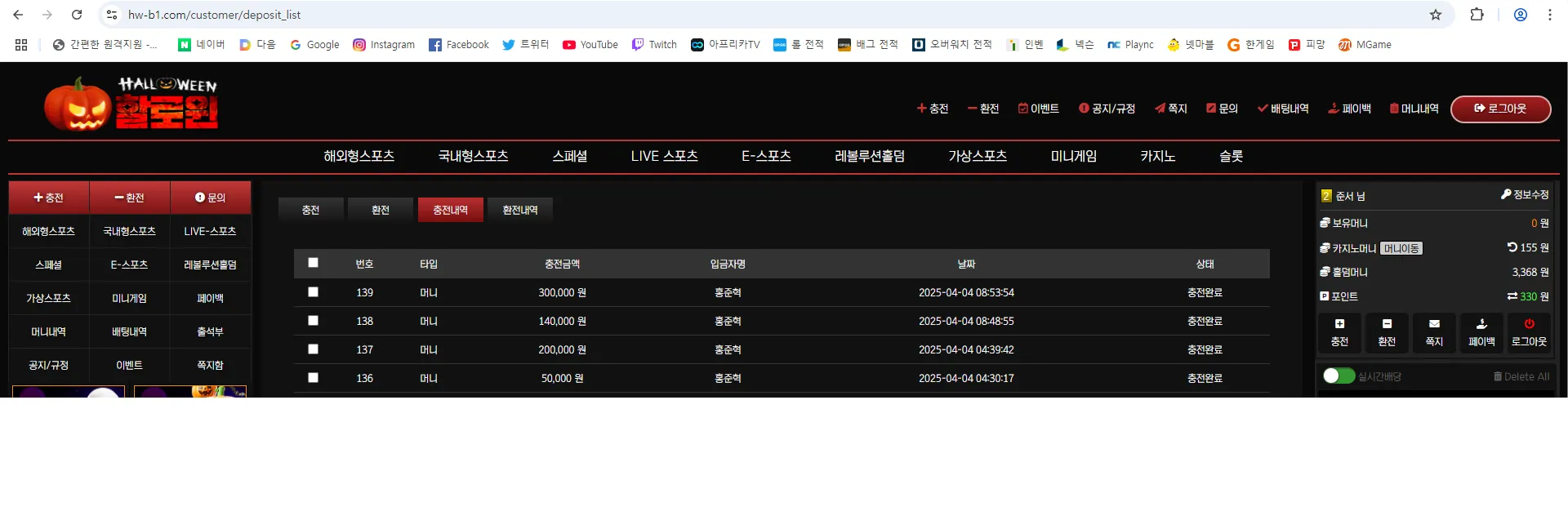Click the exchange icon next to 포인트
This screenshot has height=529, width=1568.
(1512, 296)
